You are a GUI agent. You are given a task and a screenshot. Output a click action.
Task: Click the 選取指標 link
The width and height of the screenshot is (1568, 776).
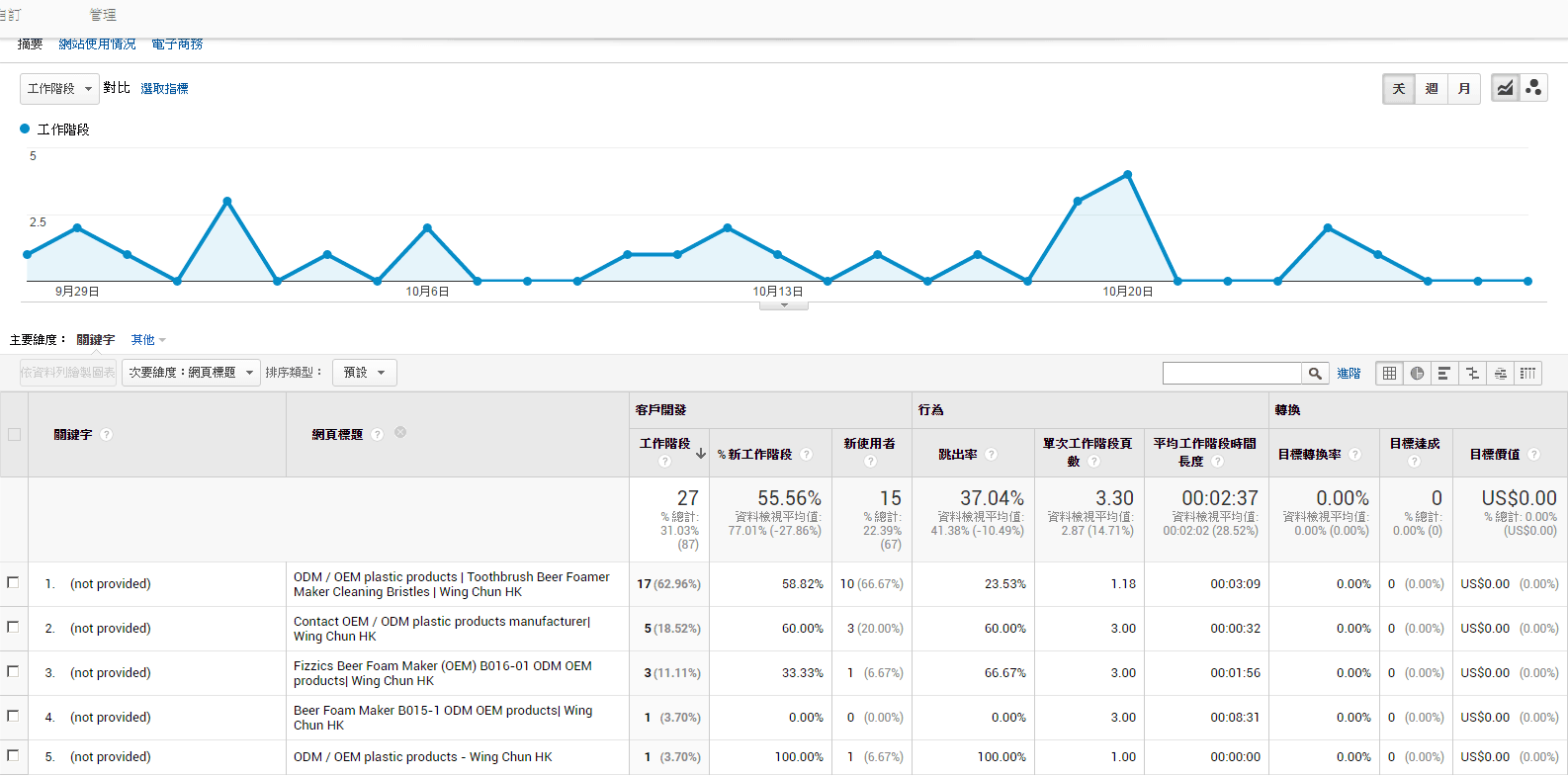tap(164, 89)
